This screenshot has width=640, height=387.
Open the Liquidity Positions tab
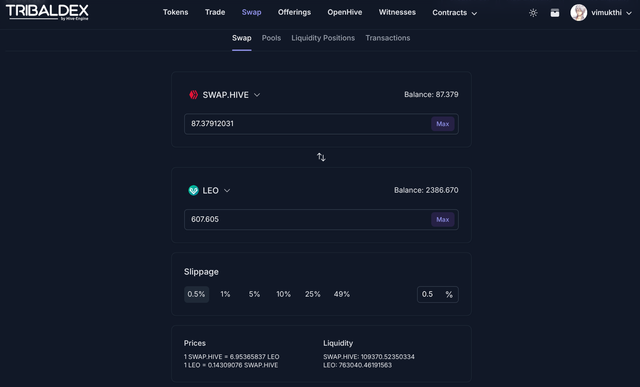pyautogui.click(x=323, y=38)
